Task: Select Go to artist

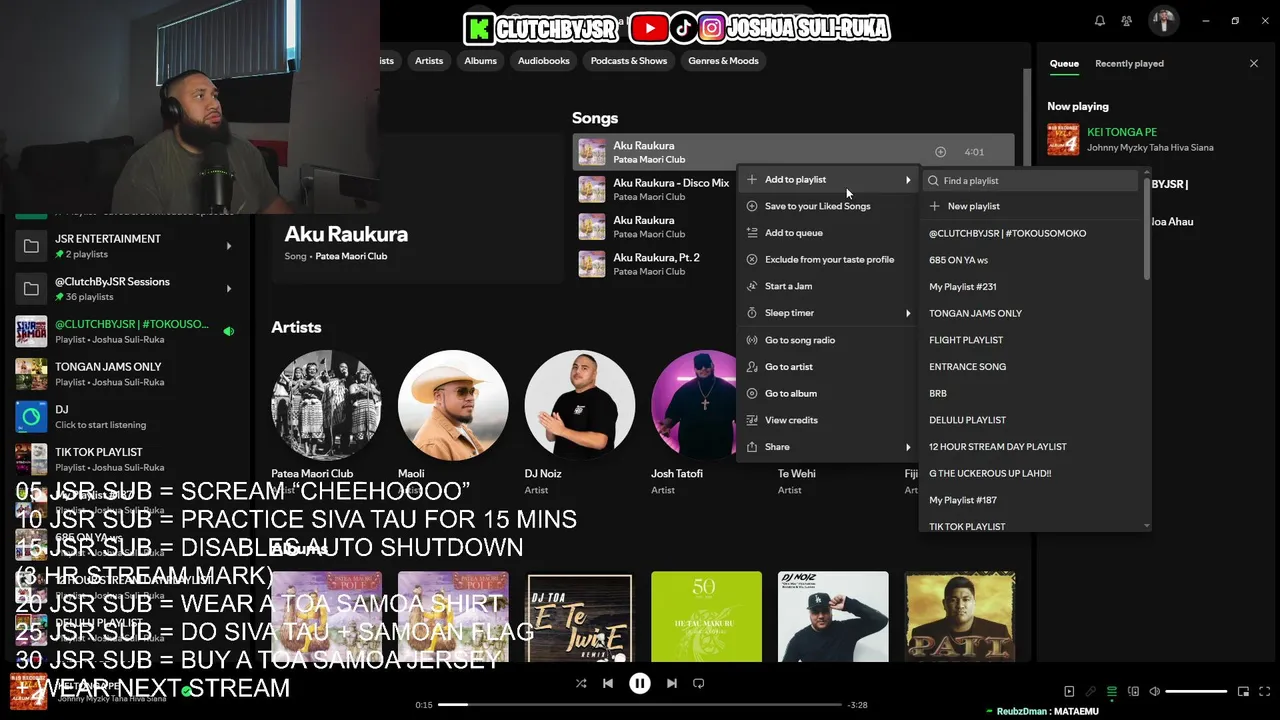Action: [828, 367]
